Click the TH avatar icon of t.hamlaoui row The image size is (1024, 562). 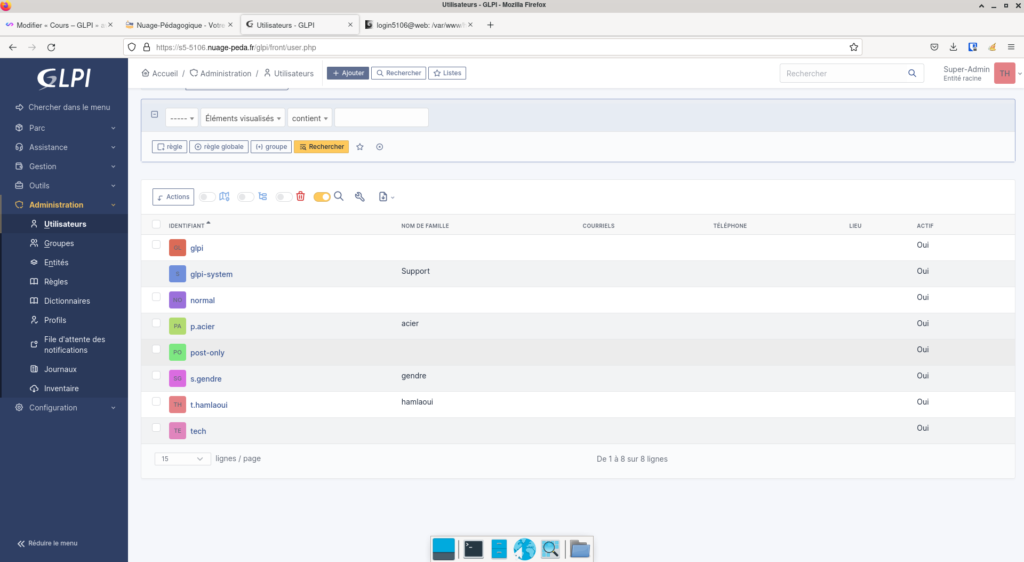point(177,405)
